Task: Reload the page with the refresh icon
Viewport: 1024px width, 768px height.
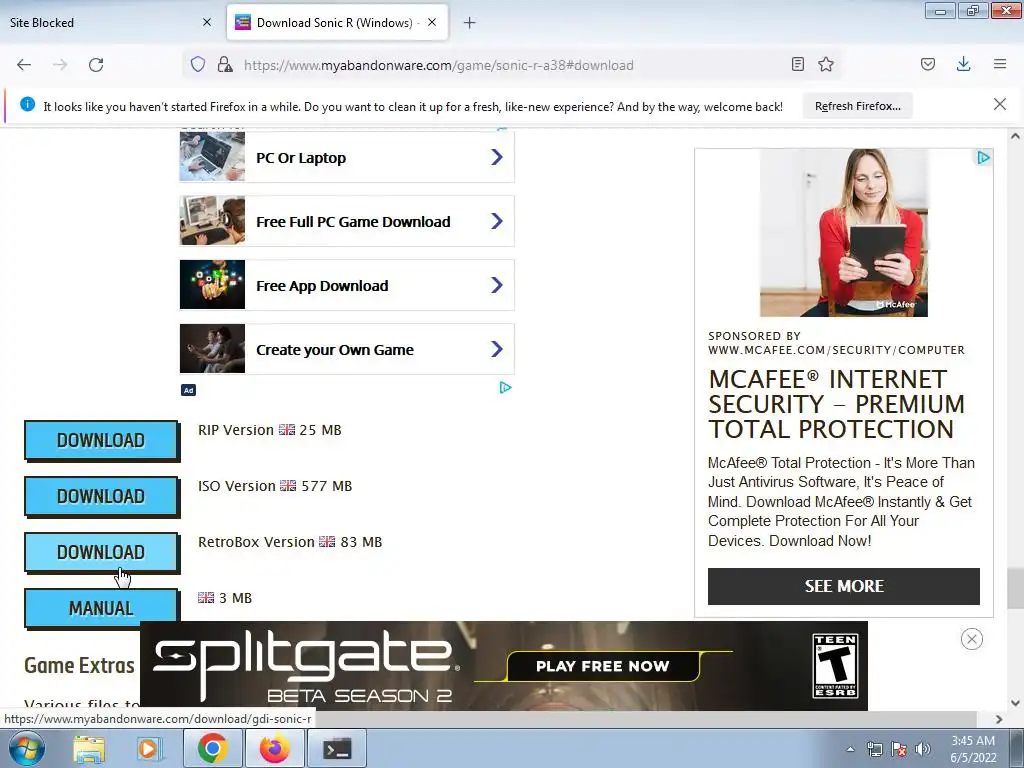Action: pyautogui.click(x=96, y=65)
